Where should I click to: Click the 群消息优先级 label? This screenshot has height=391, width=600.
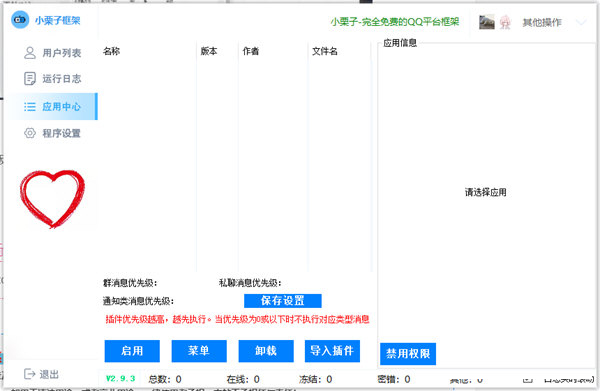tap(130, 283)
